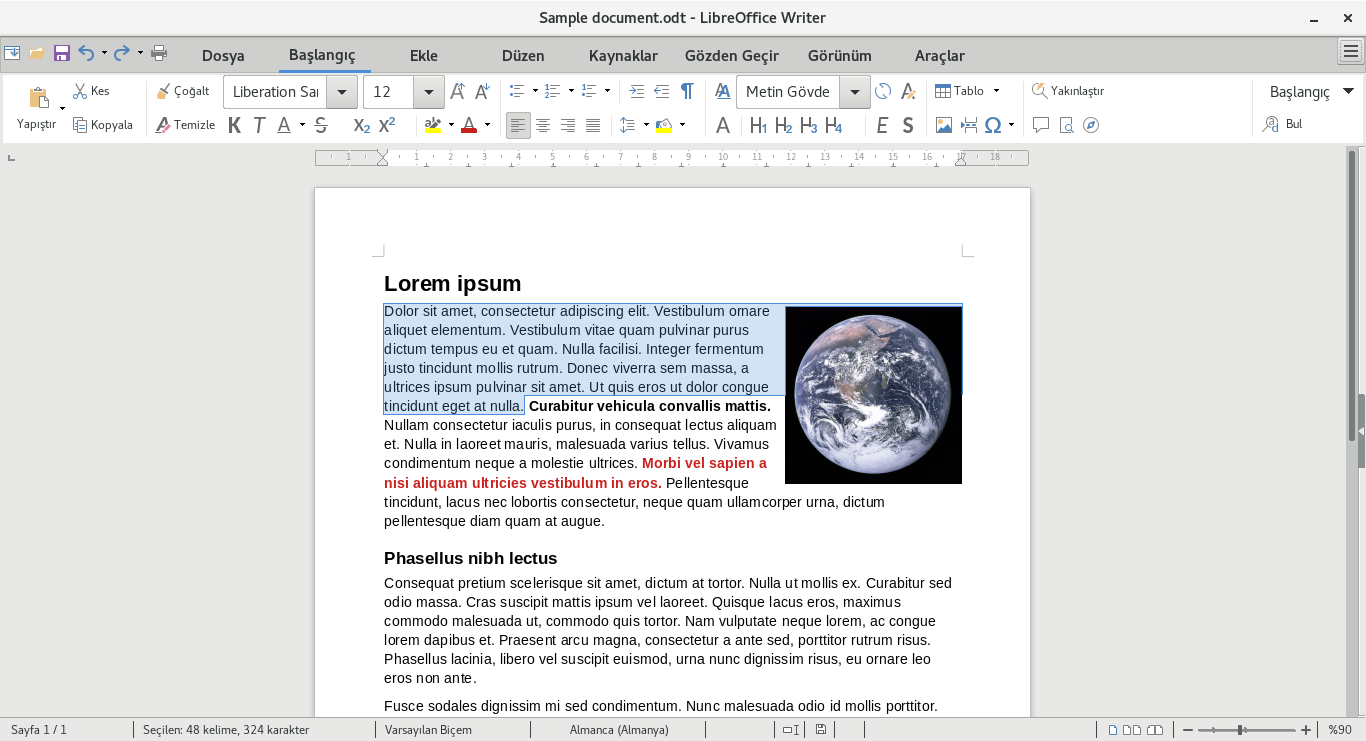The height and width of the screenshot is (741, 1366).
Task: Select the Earth image in the document
Action: [873, 395]
